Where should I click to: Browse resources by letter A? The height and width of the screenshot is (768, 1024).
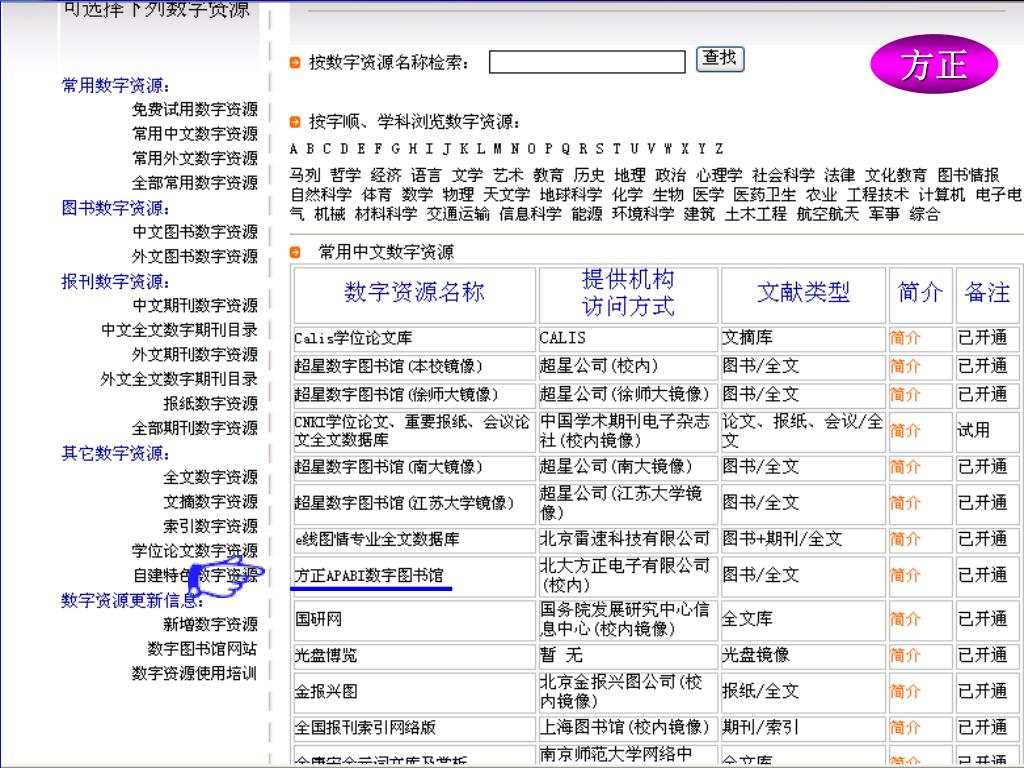[294, 149]
